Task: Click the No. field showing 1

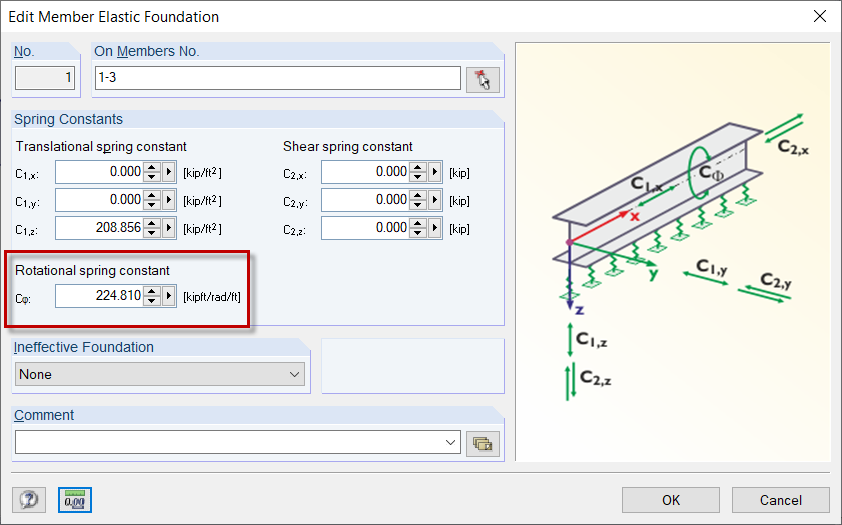Action: click(x=45, y=78)
